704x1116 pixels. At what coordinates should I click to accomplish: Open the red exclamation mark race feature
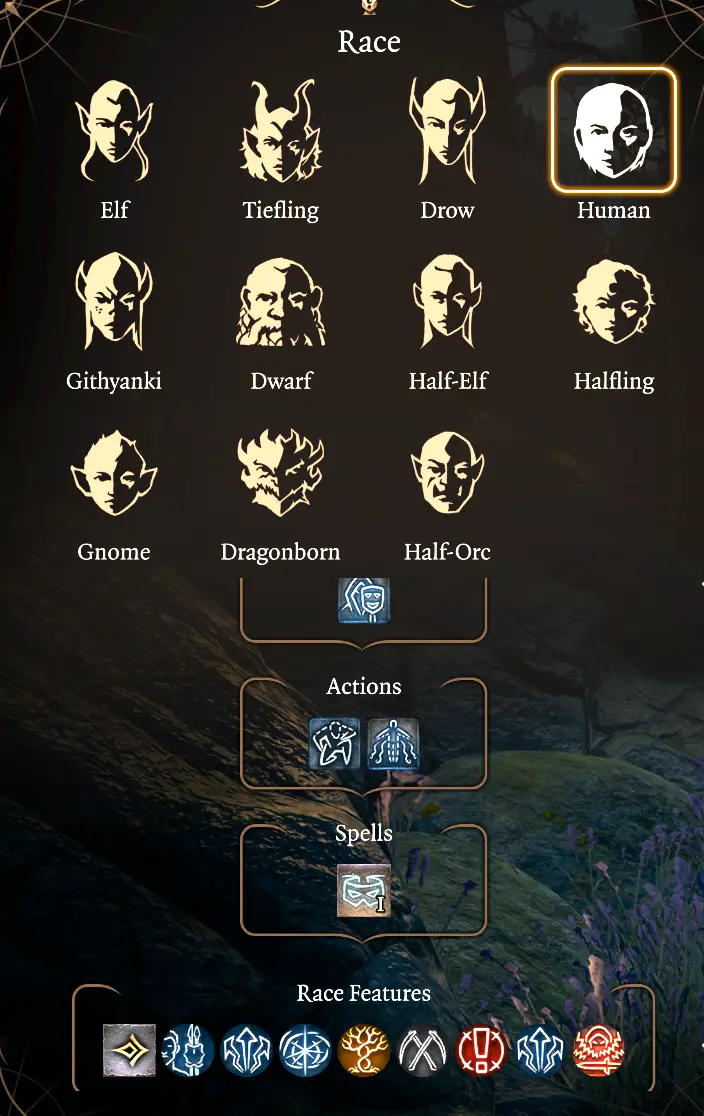tap(481, 1051)
